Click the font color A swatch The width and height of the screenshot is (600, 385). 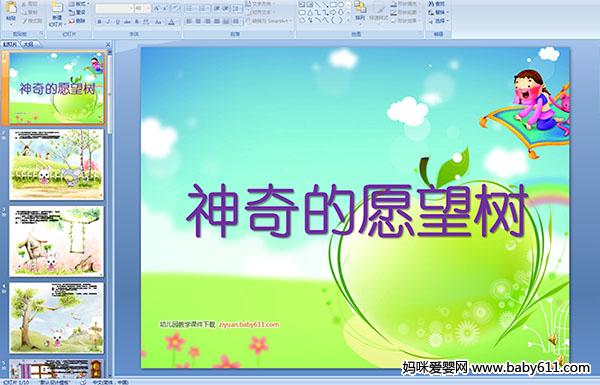171,22
